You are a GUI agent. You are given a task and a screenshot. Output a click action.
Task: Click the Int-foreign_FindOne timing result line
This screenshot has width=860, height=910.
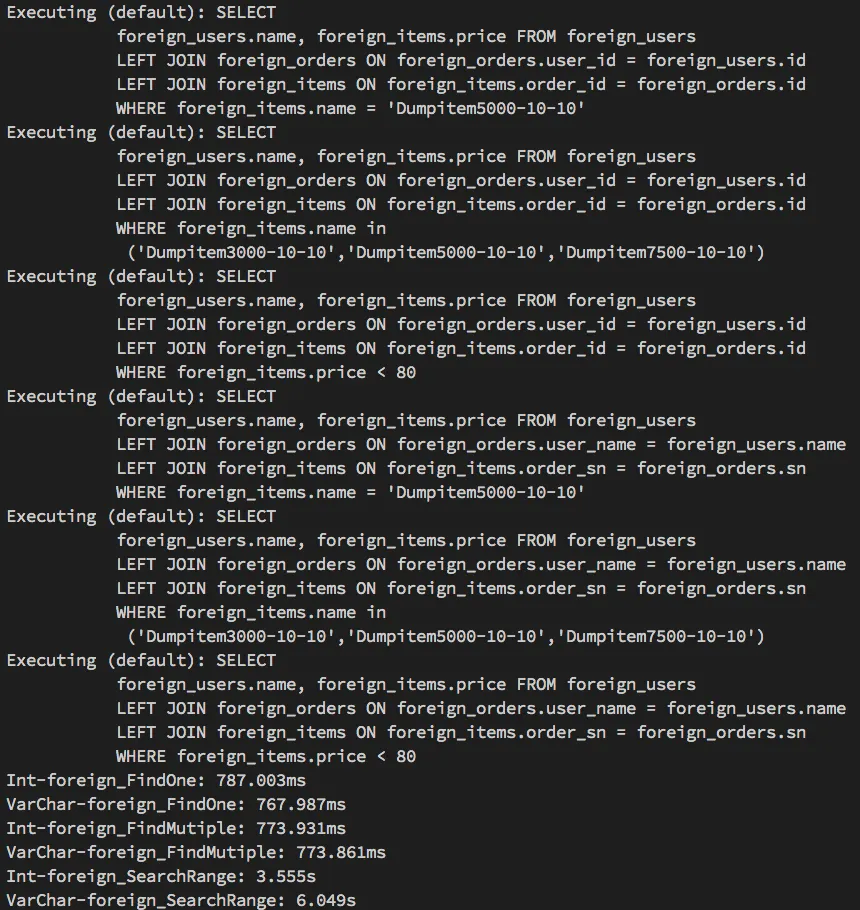(156, 781)
